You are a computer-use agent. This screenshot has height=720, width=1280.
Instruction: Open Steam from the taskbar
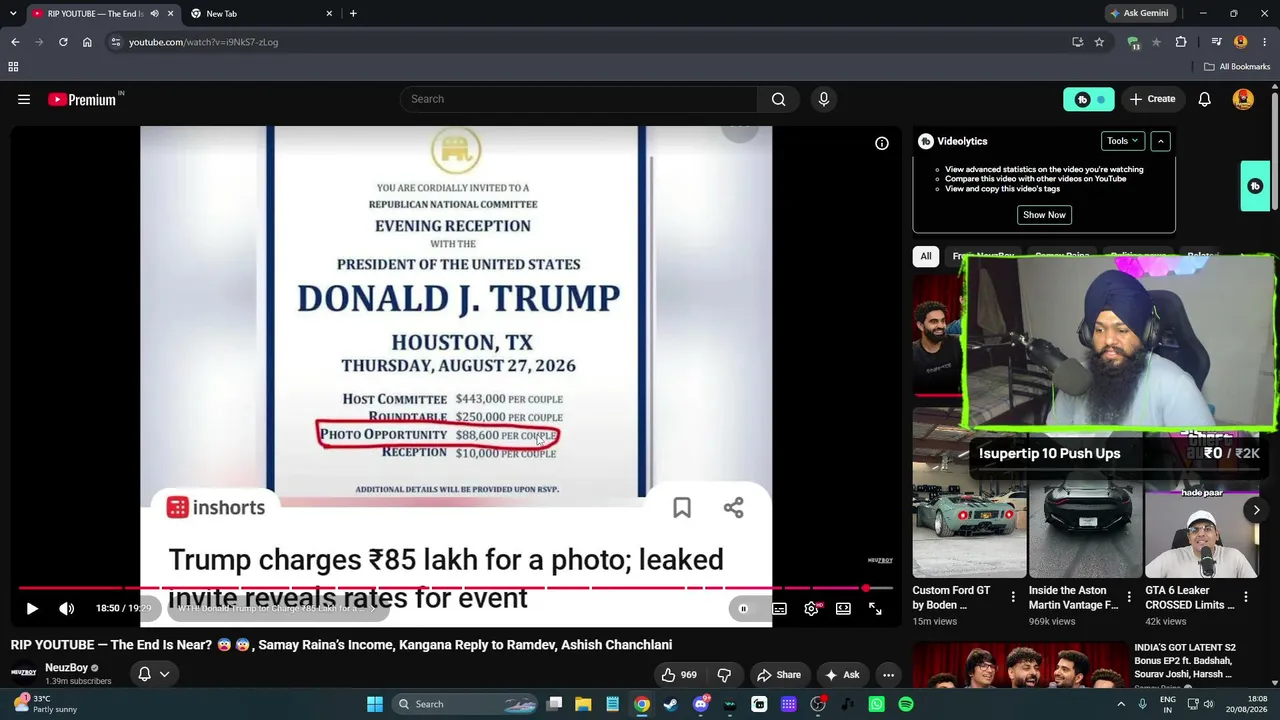point(671,704)
